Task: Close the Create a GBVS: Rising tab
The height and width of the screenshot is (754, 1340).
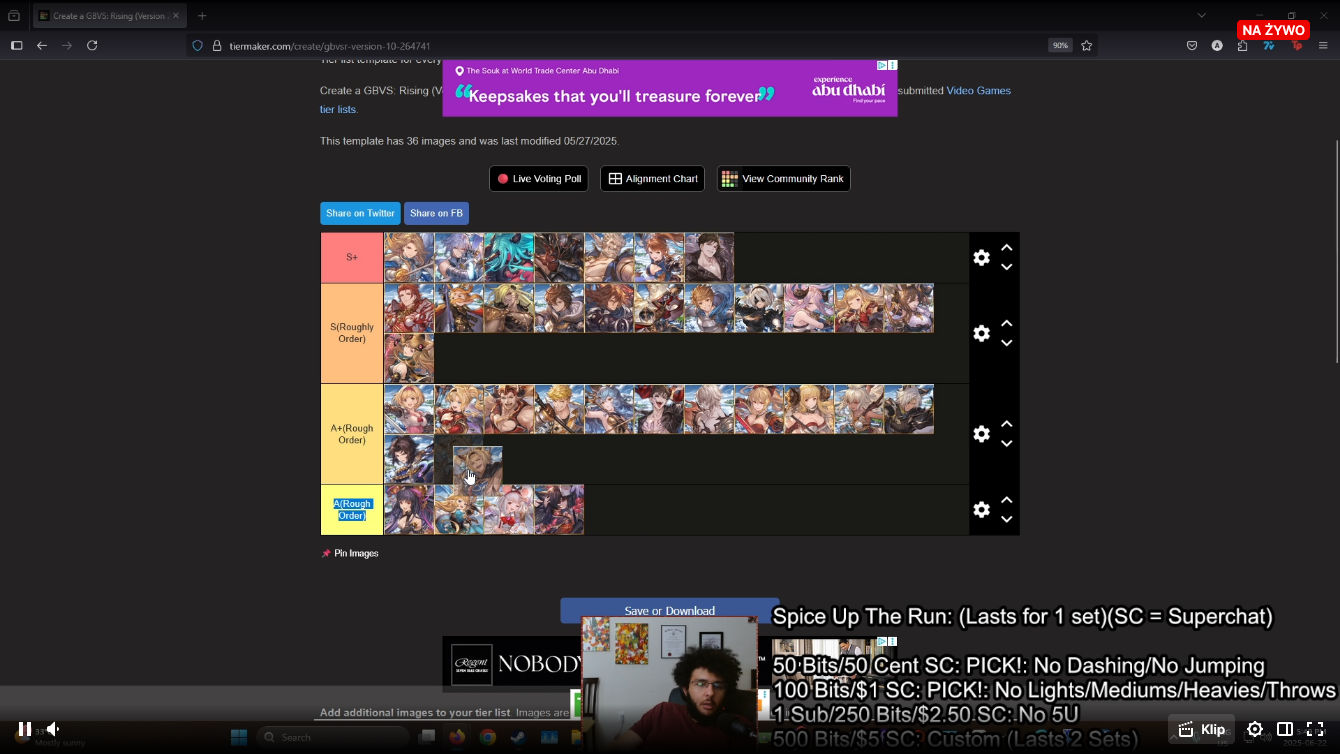Action: point(175,16)
